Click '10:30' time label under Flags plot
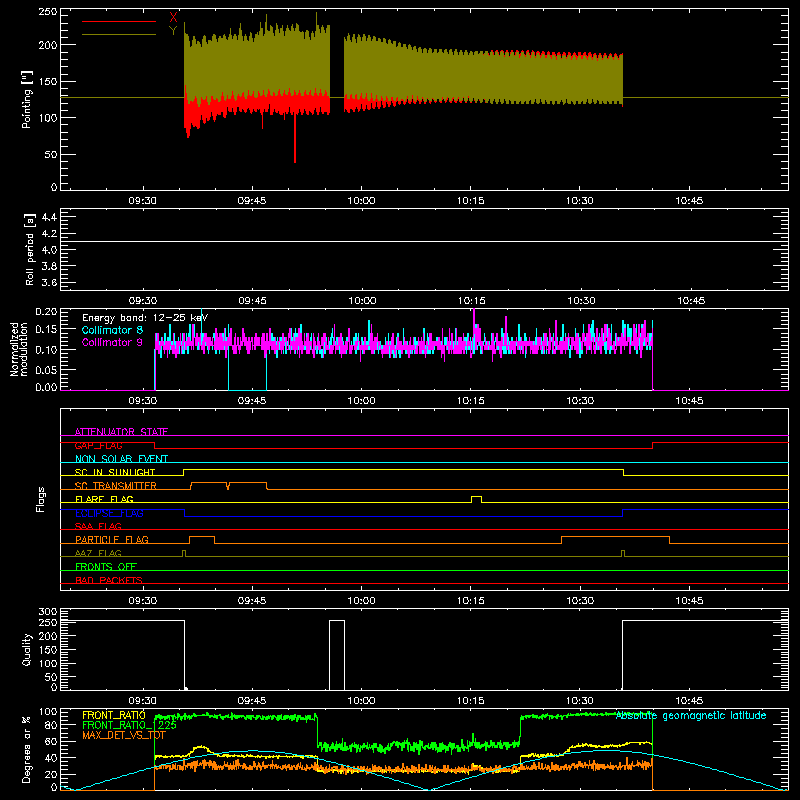800x800 pixels. click(580, 601)
